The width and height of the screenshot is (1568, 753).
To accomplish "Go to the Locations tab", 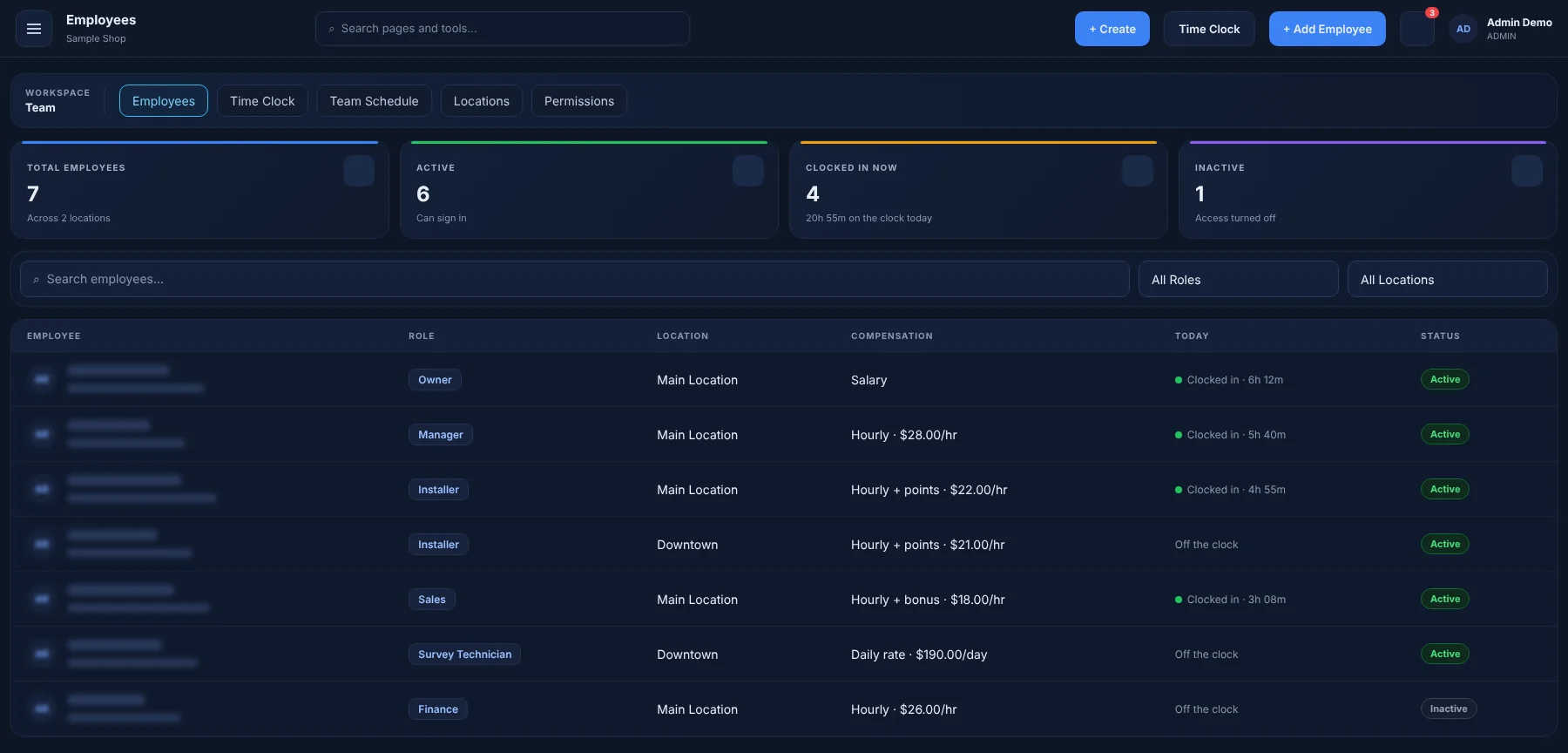I will [482, 101].
